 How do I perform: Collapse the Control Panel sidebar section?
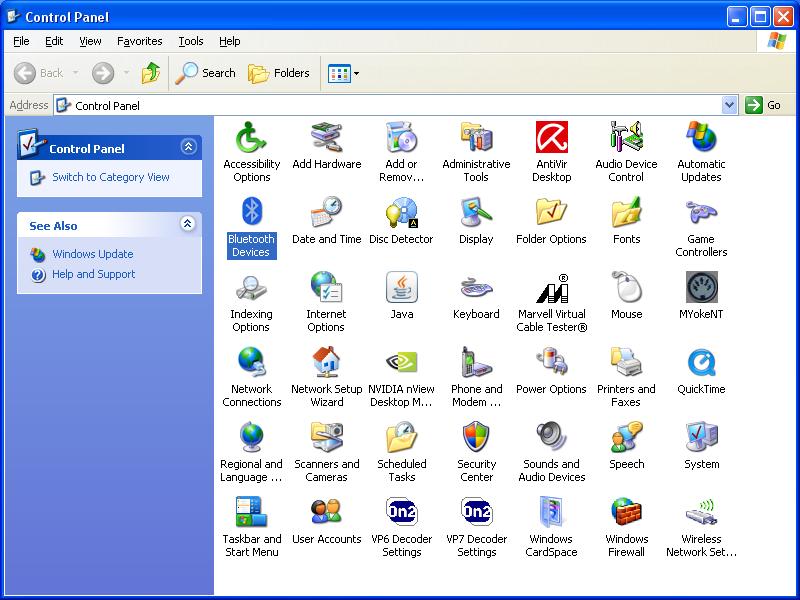188,147
